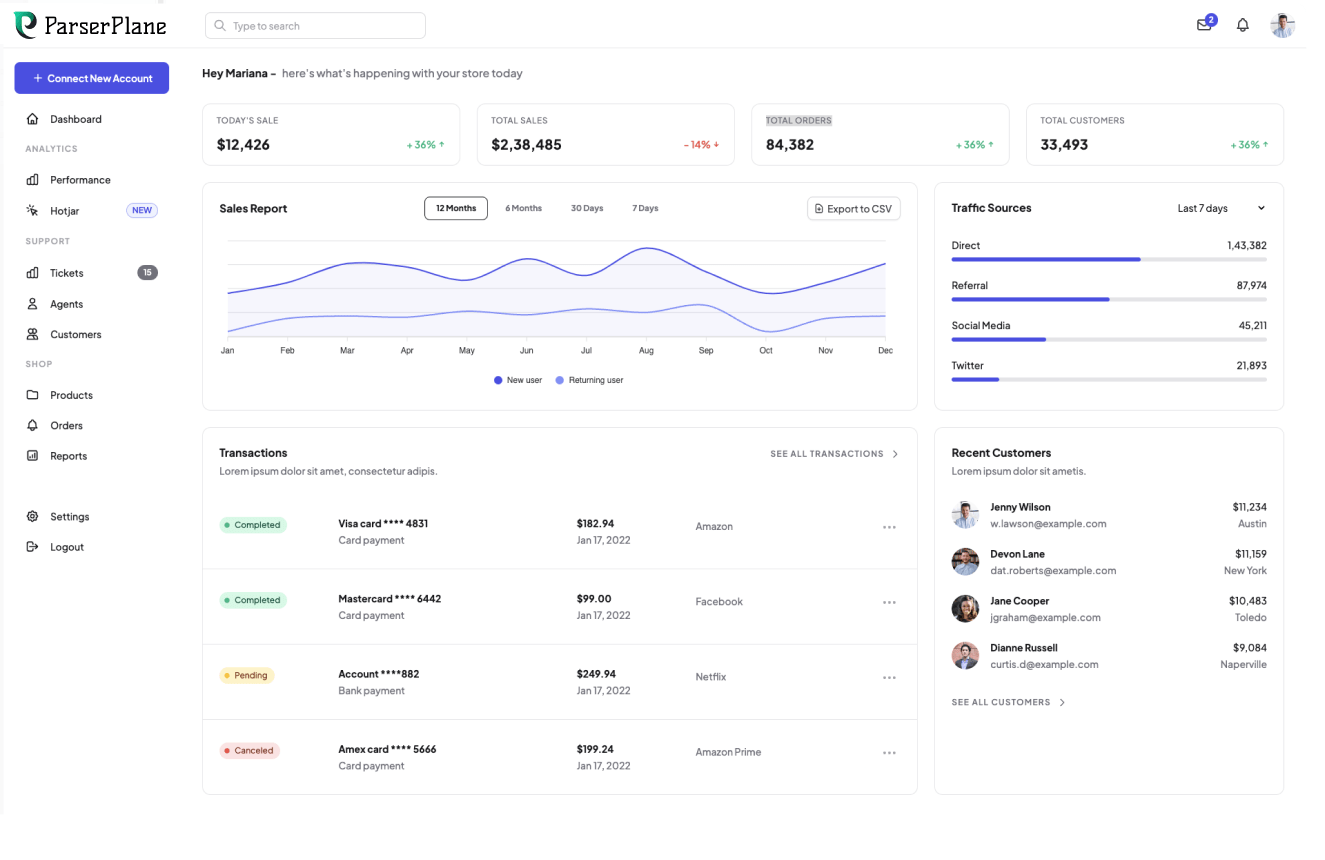This screenshot has width=1325, height=860.
Task: Open the Products page
Action: click(71, 395)
